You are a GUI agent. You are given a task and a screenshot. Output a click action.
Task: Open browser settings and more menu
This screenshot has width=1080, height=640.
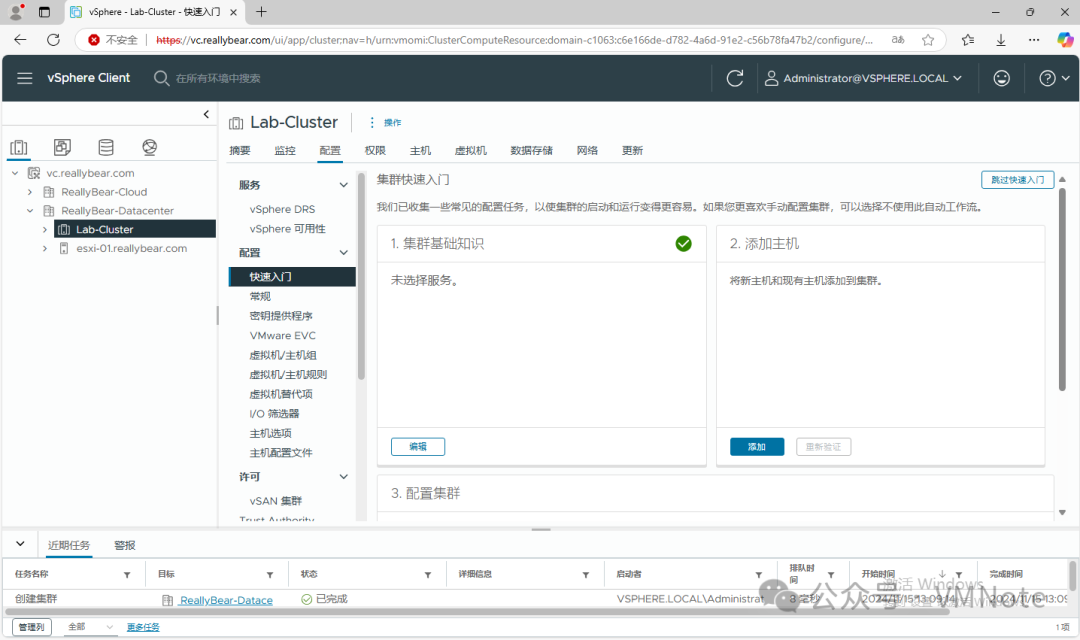[x=1034, y=40]
